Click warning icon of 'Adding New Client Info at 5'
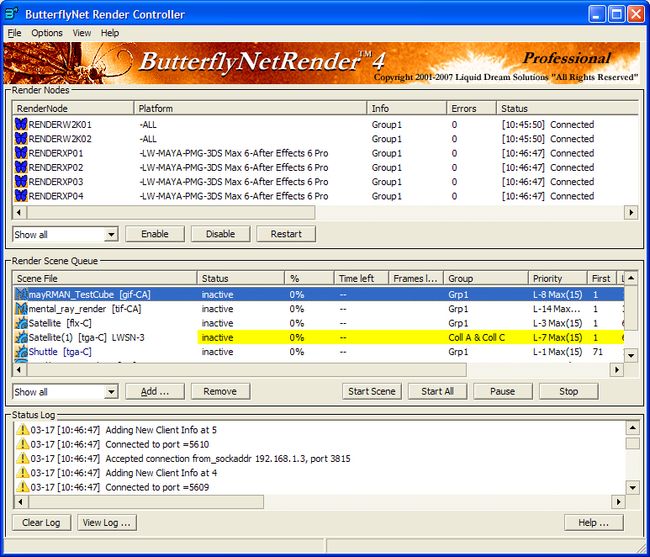The height and width of the screenshot is (557, 650). pos(23,430)
